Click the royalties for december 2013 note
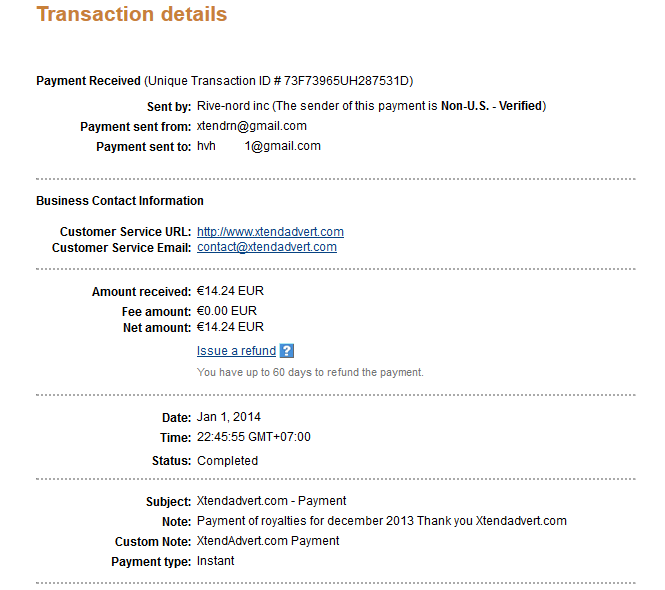 [x=382, y=521]
